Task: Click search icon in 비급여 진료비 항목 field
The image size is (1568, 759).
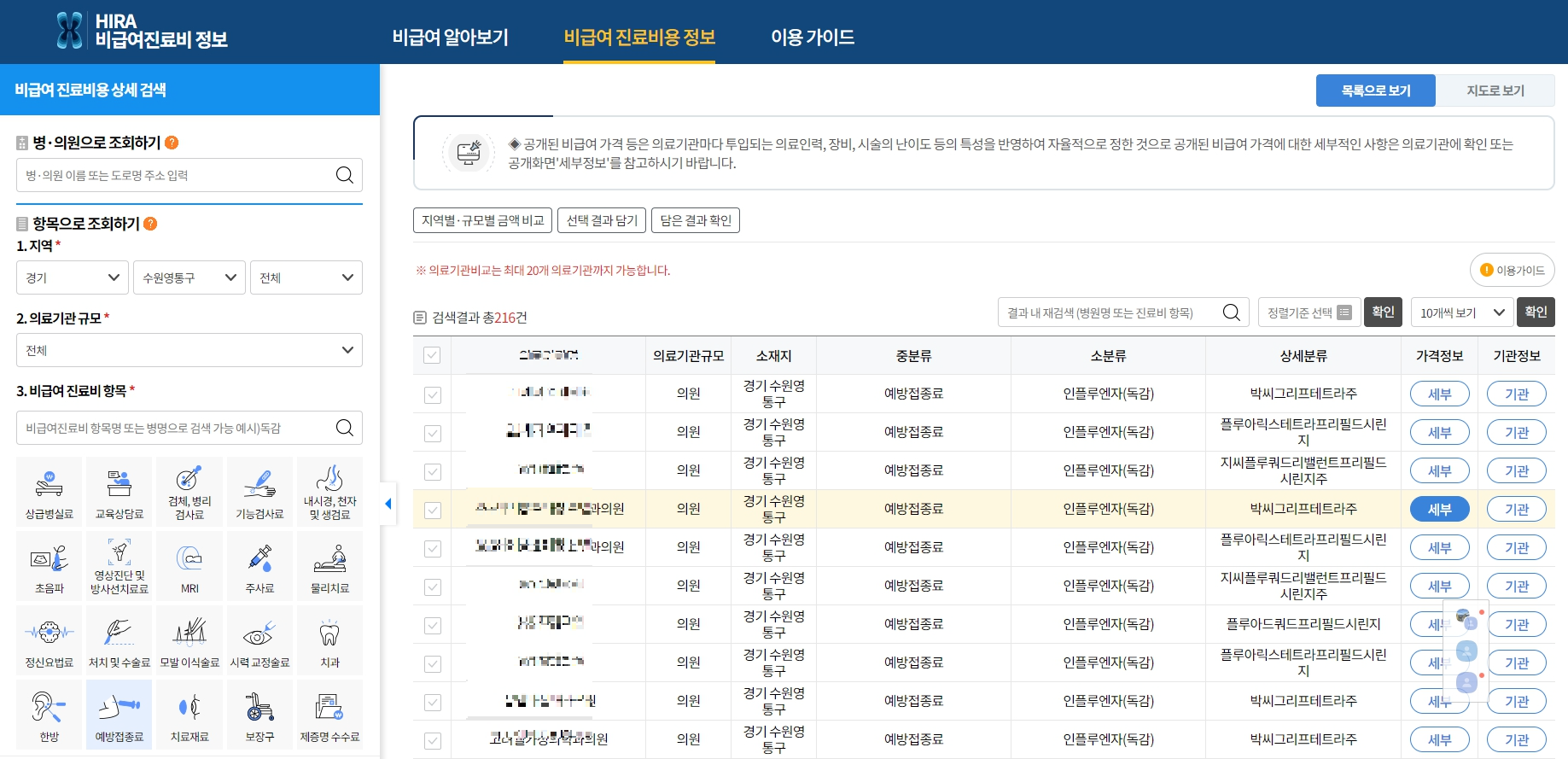Action: pos(345,428)
